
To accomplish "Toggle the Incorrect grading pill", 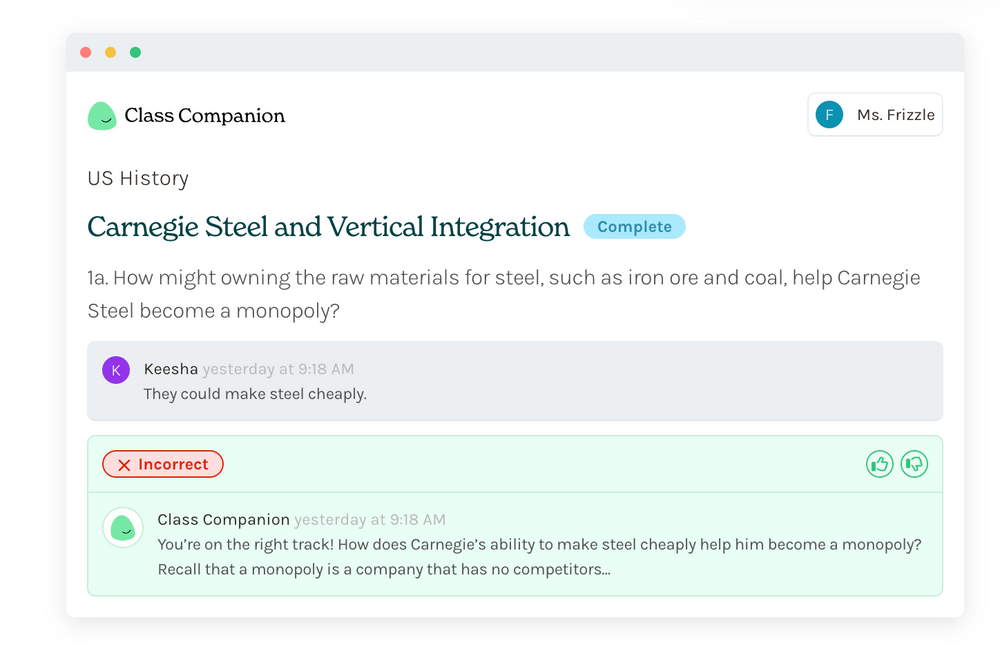I will [162, 464].
